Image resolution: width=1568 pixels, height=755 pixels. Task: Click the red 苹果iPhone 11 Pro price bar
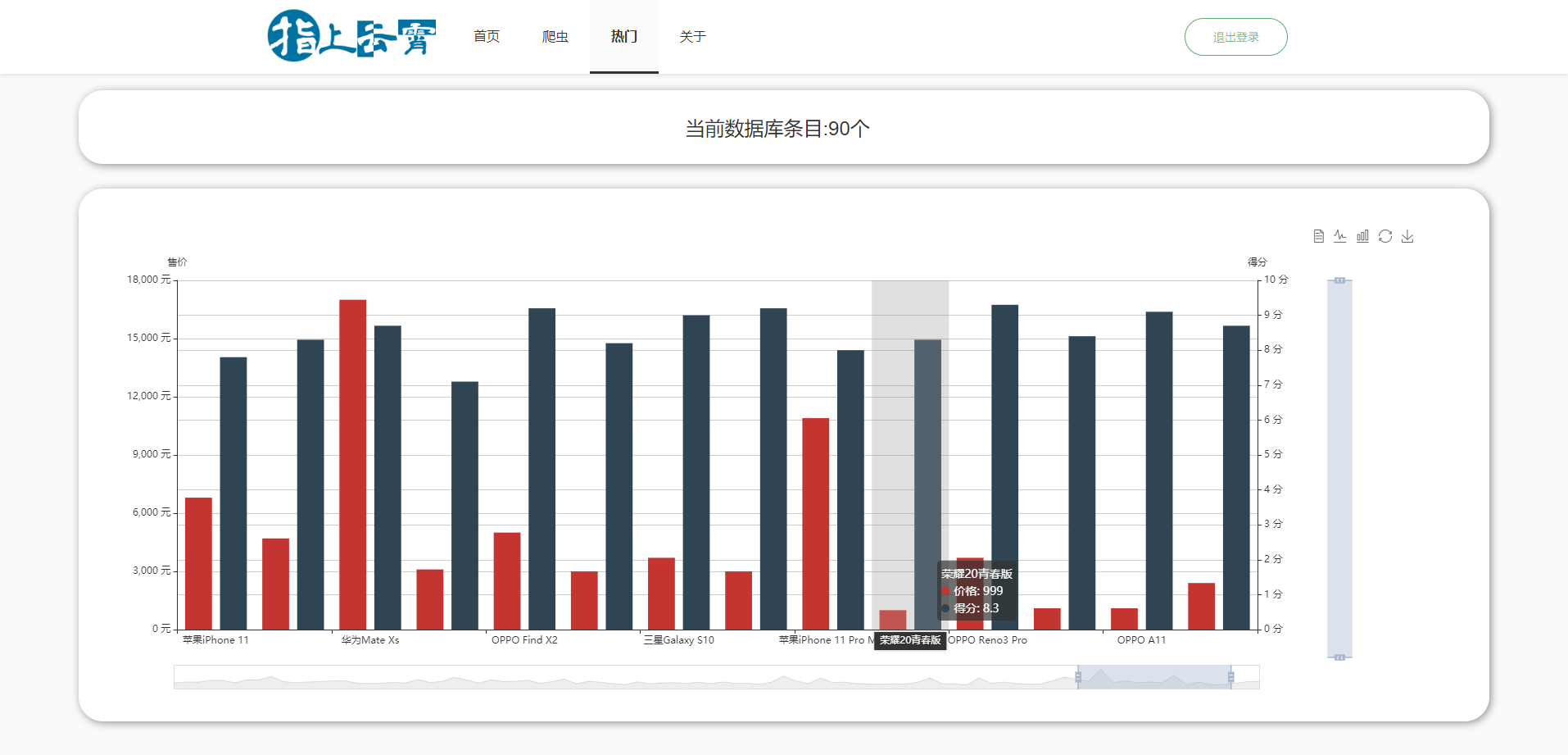pyautogui.click(x=815, y=523)
